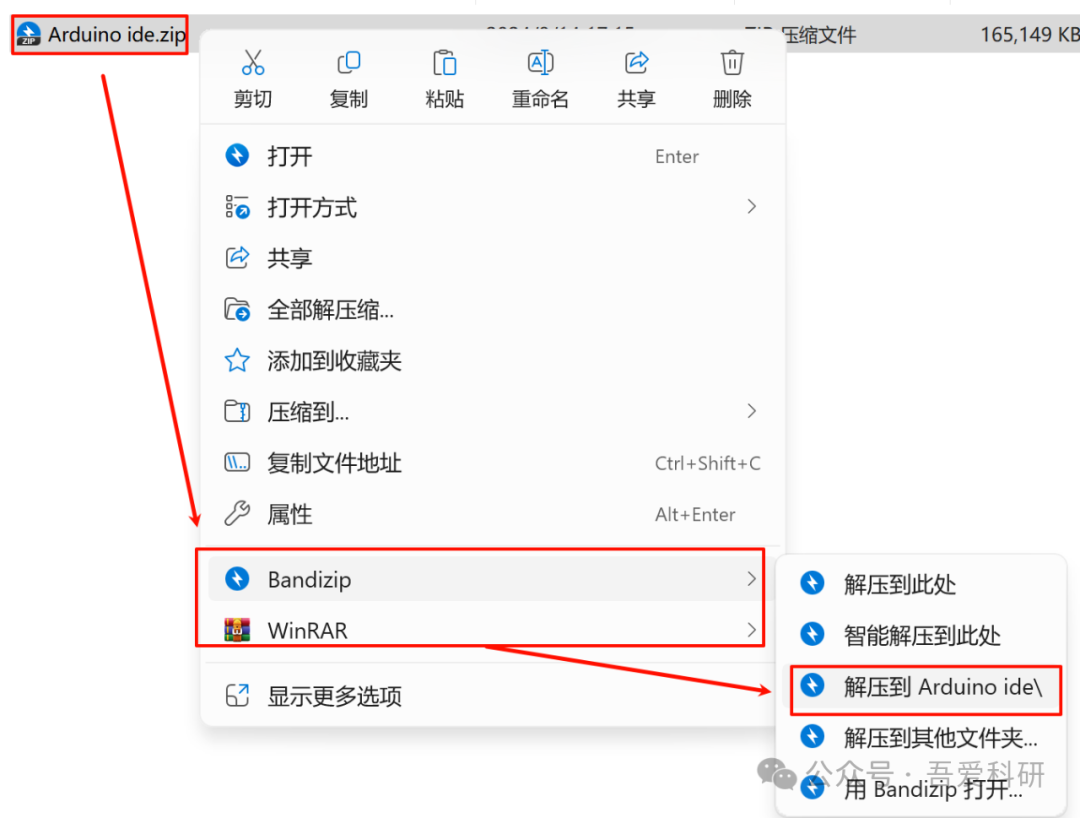Expand the 打开方式 submenu arrow
The height and width of the screenshot is (818, 1080).
(751, 207)
